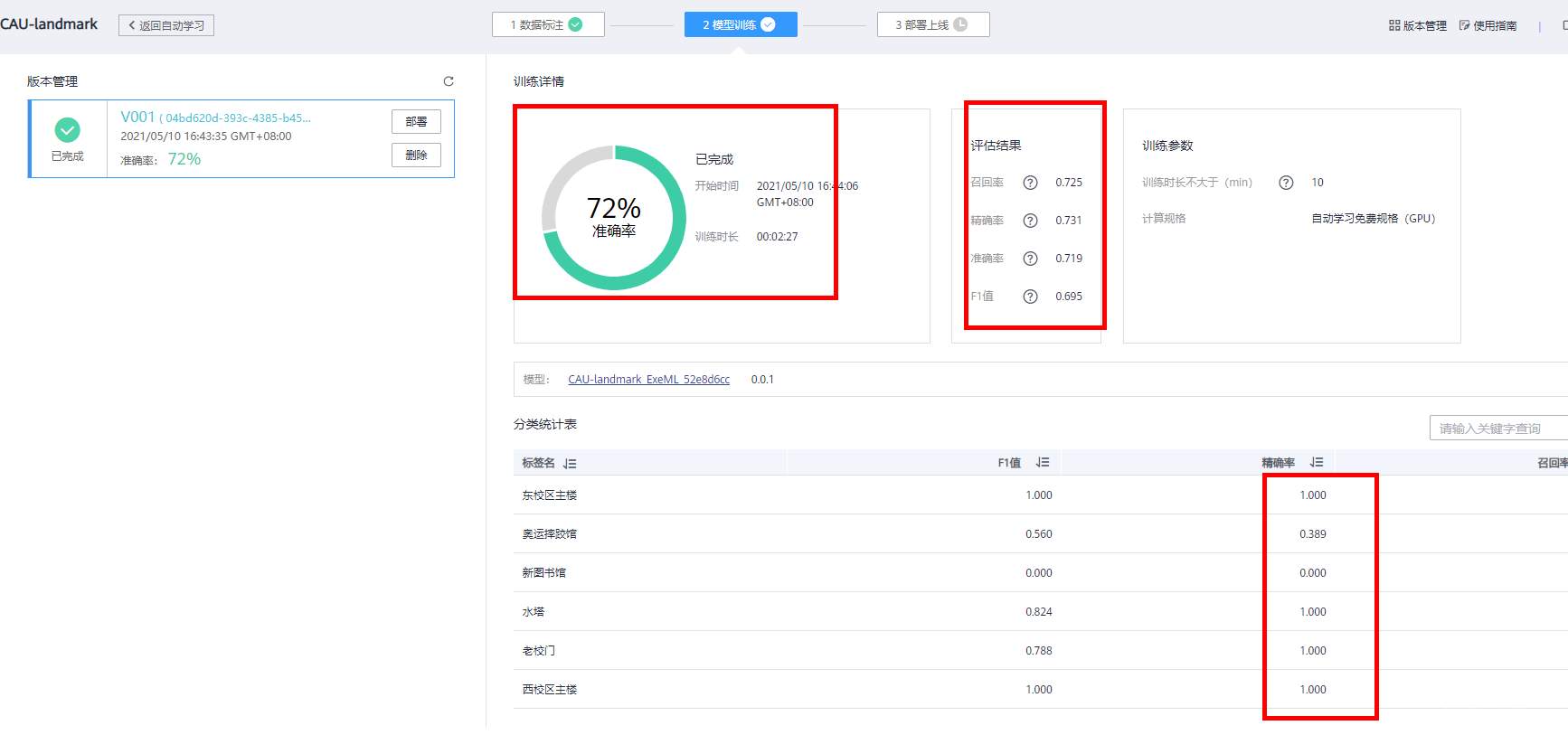Go to step 1 数据标注
Screen dimensions: 1568x735
[x=548, y=24]
